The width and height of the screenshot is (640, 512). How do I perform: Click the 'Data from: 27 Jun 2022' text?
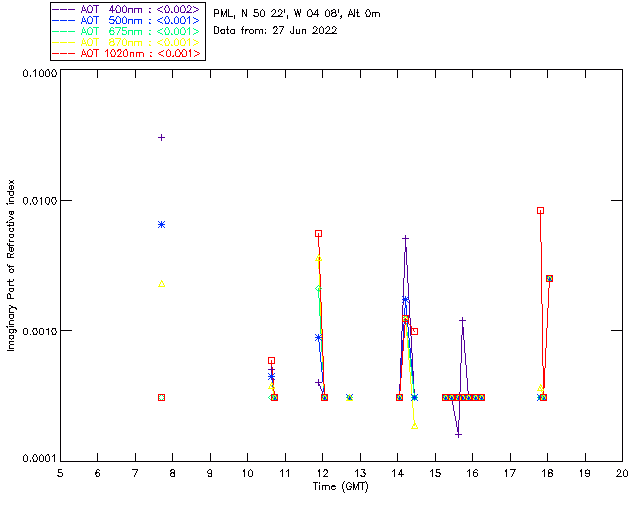pyautogui.click(x=275, y=31)
